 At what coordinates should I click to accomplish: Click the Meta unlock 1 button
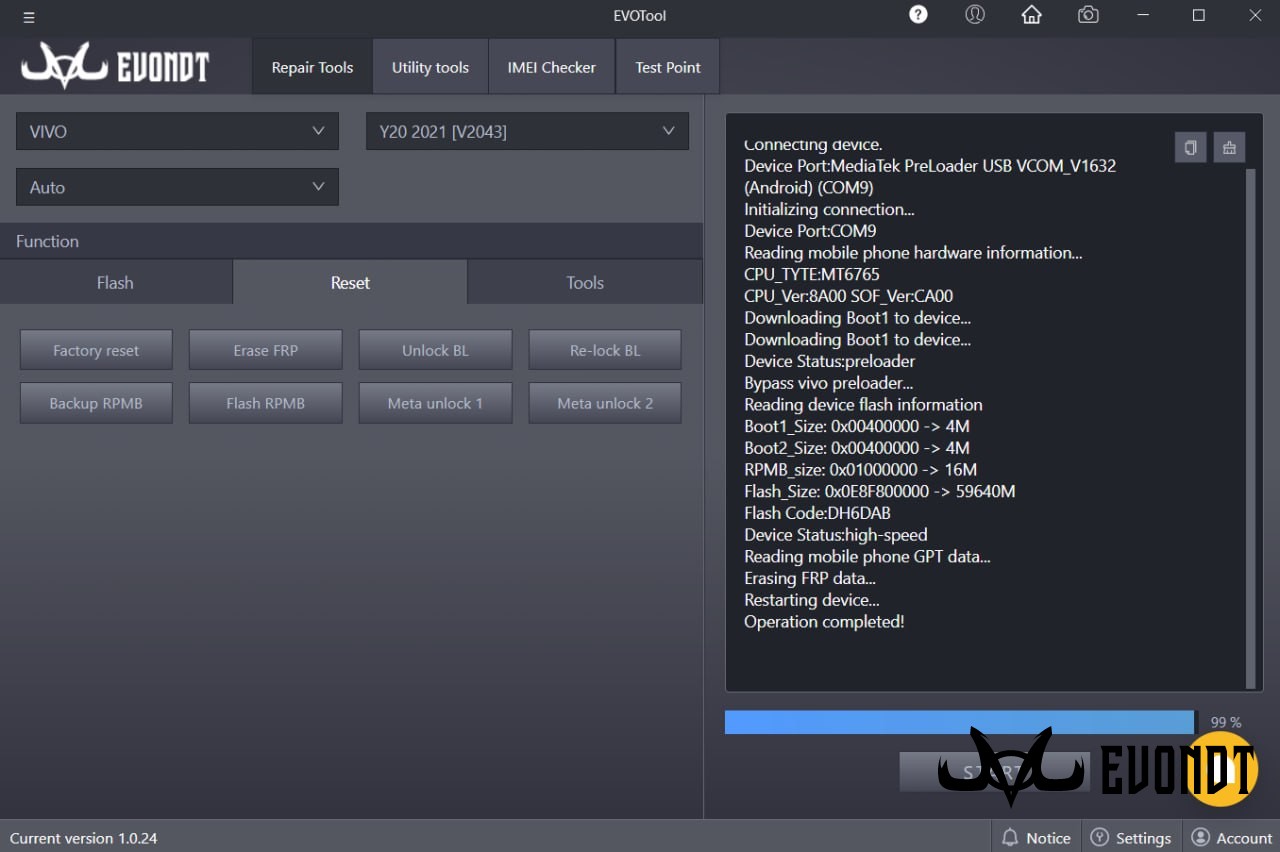click(435, 403)
